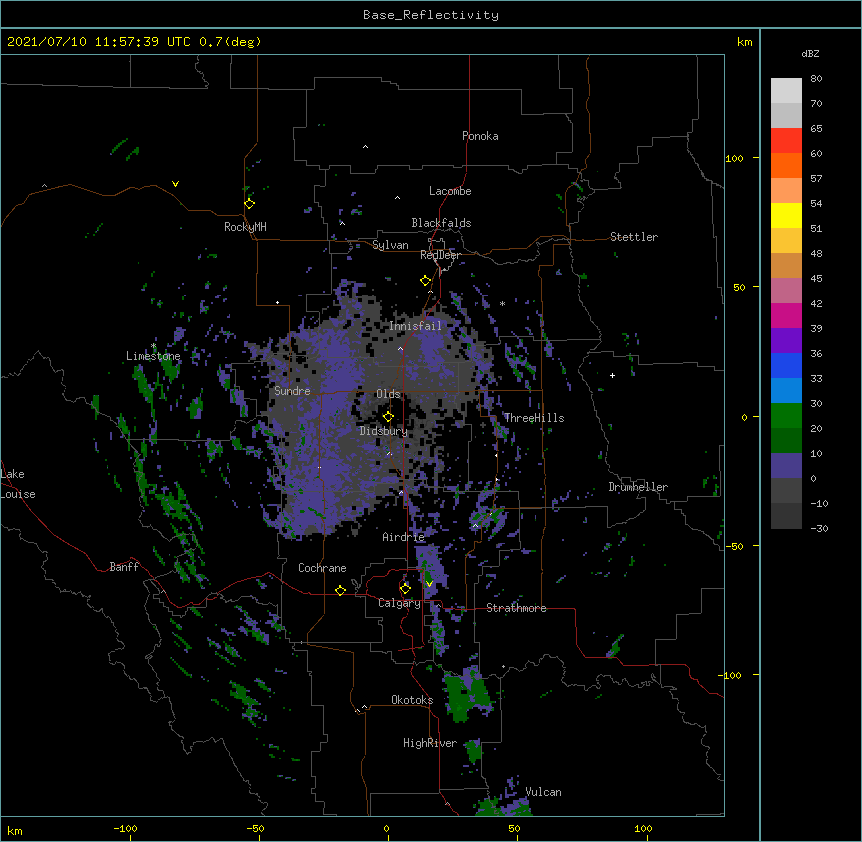Screen dimensions: 862x842
Task: Click the Lake Louise label
Action: click(x=18, y=484)
